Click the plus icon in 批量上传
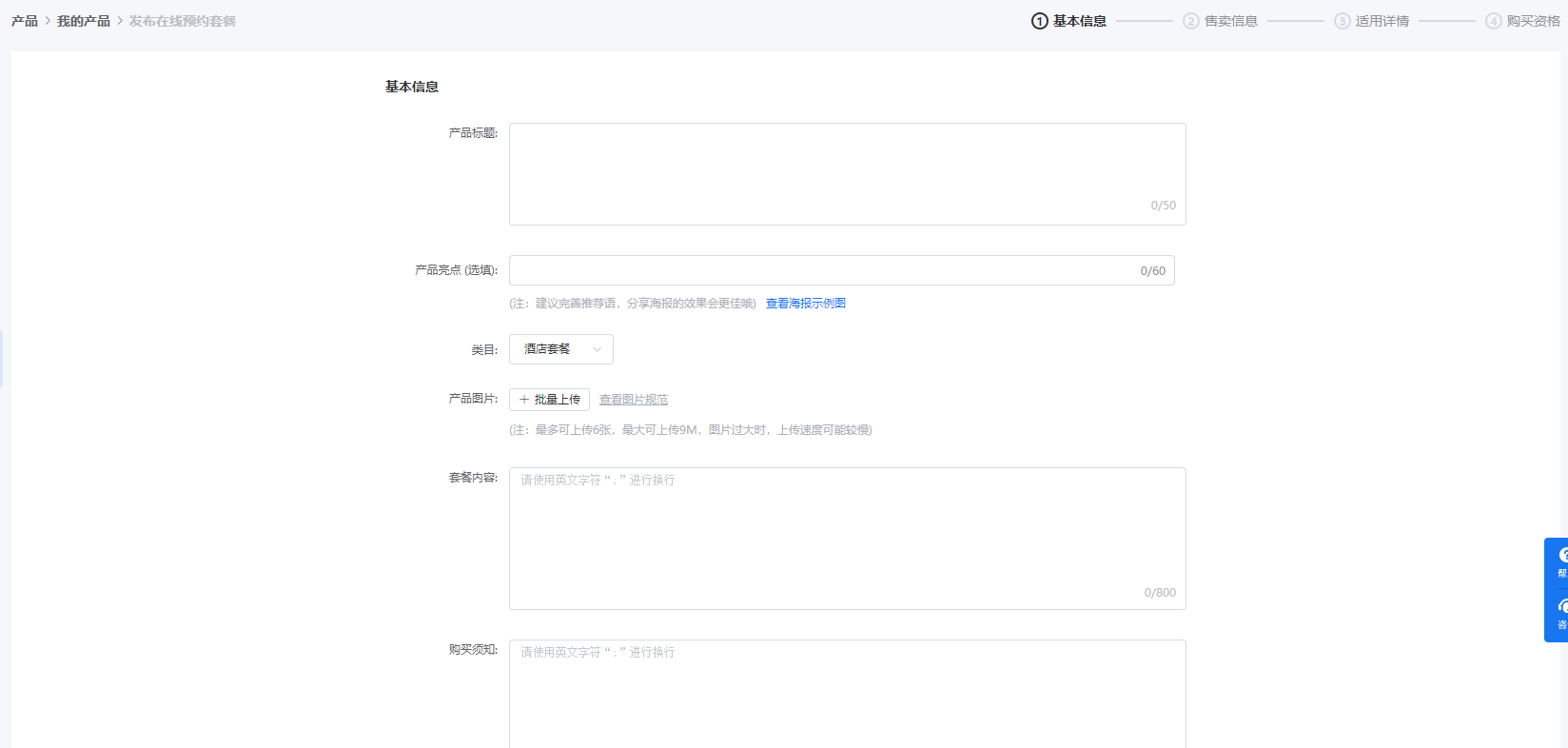The width and height of the screenshot is (1568, 748). coord(524,400)
